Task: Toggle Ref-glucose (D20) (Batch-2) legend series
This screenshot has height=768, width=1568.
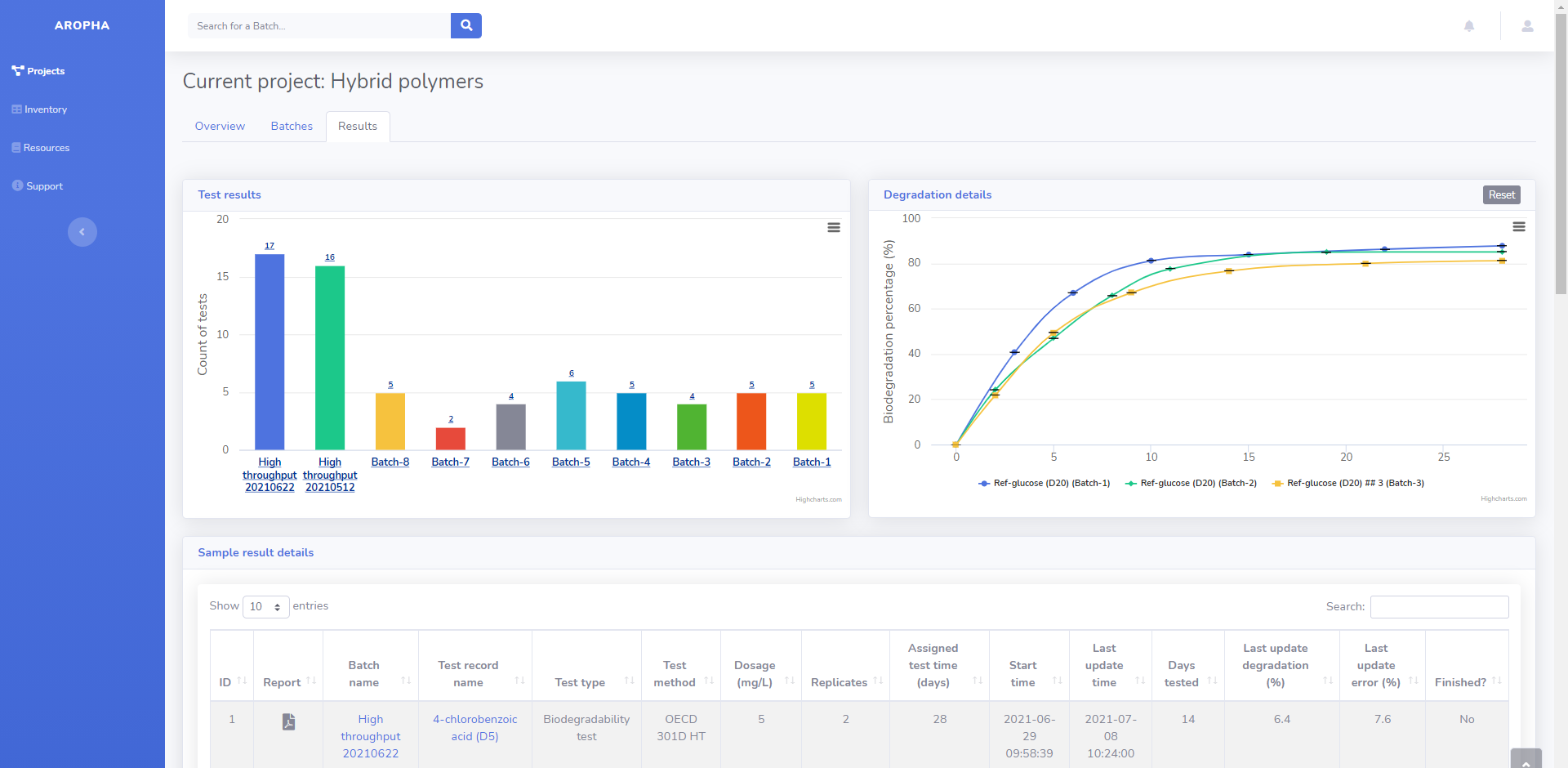Action: [1191, 483]
